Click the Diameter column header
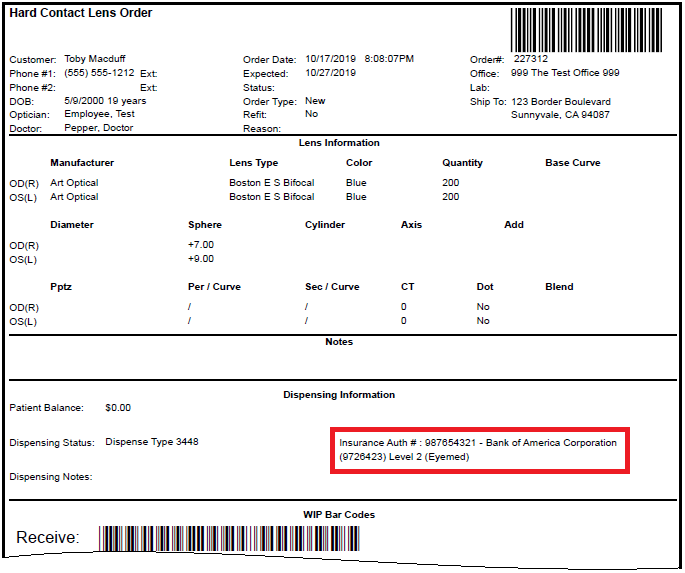 click(72, 224)
